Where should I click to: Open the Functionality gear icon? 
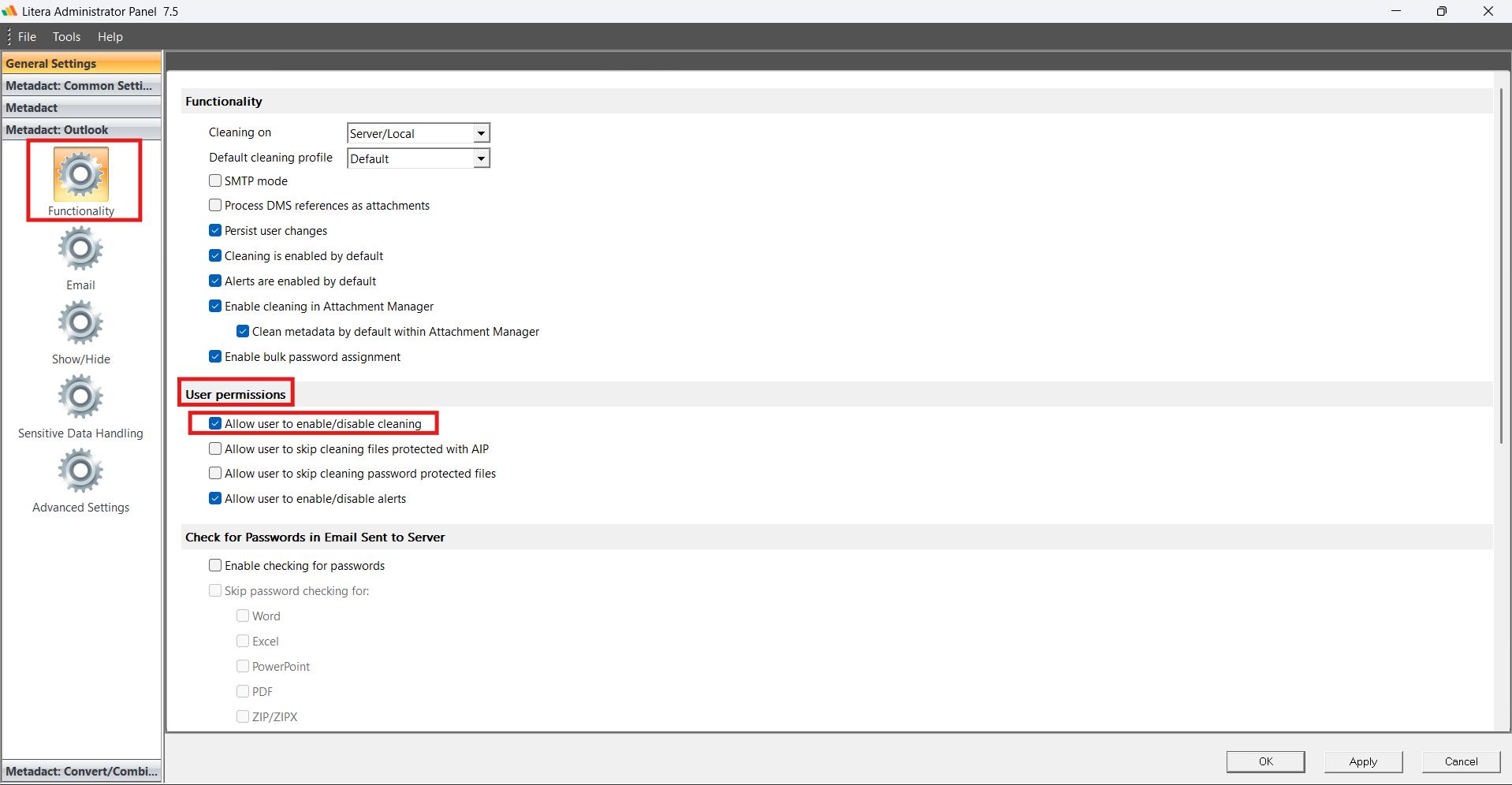click(81, 174)
